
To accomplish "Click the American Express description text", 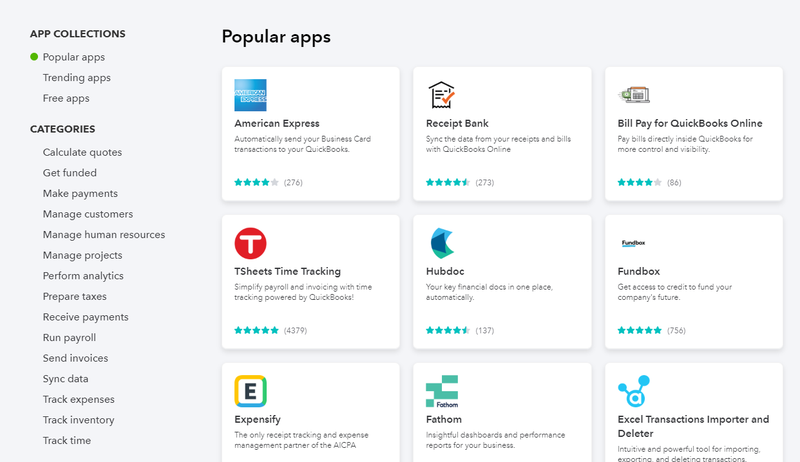I will pyautogui.click(x=303, y=144).
